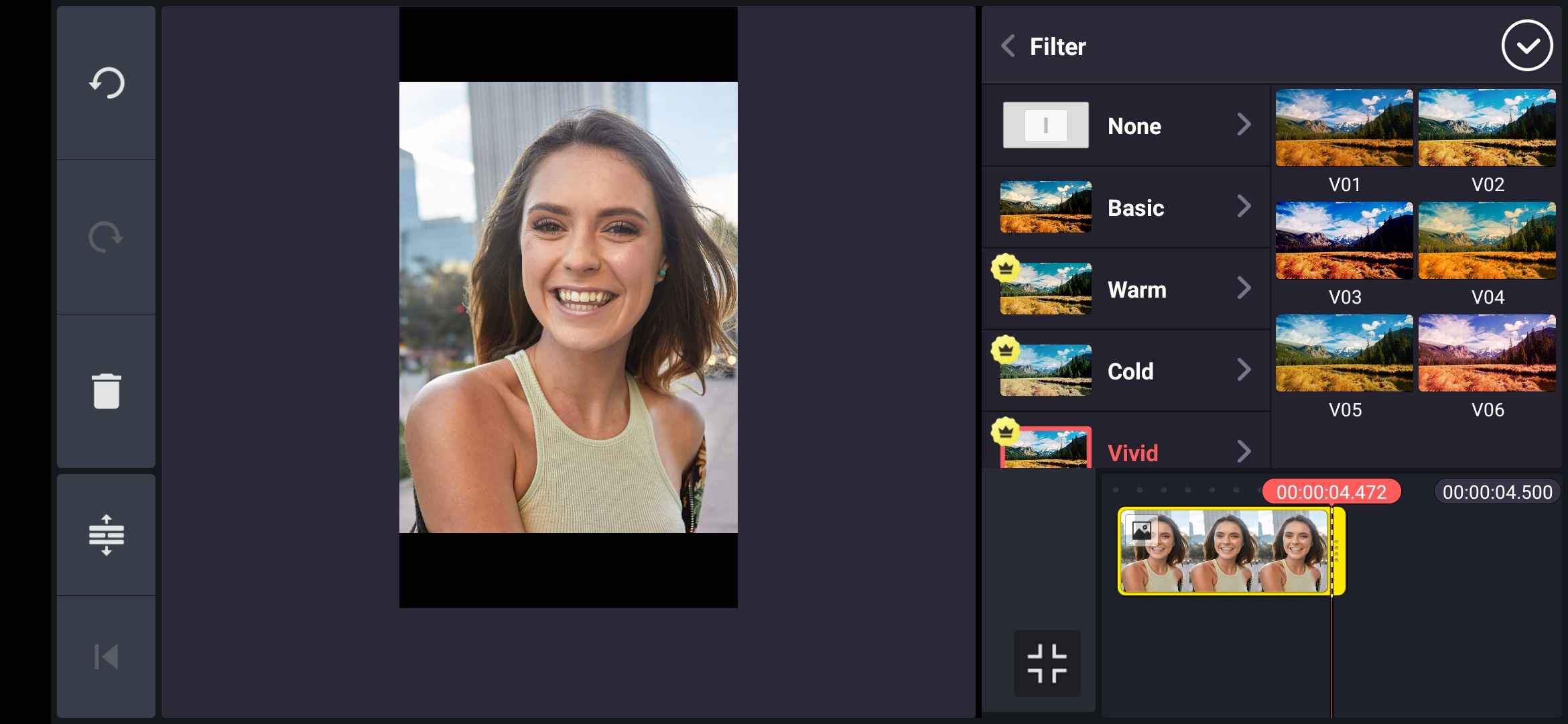Screen dimensions: 1568x724
Task: Click the undo arrow icon
Action: 107,83
